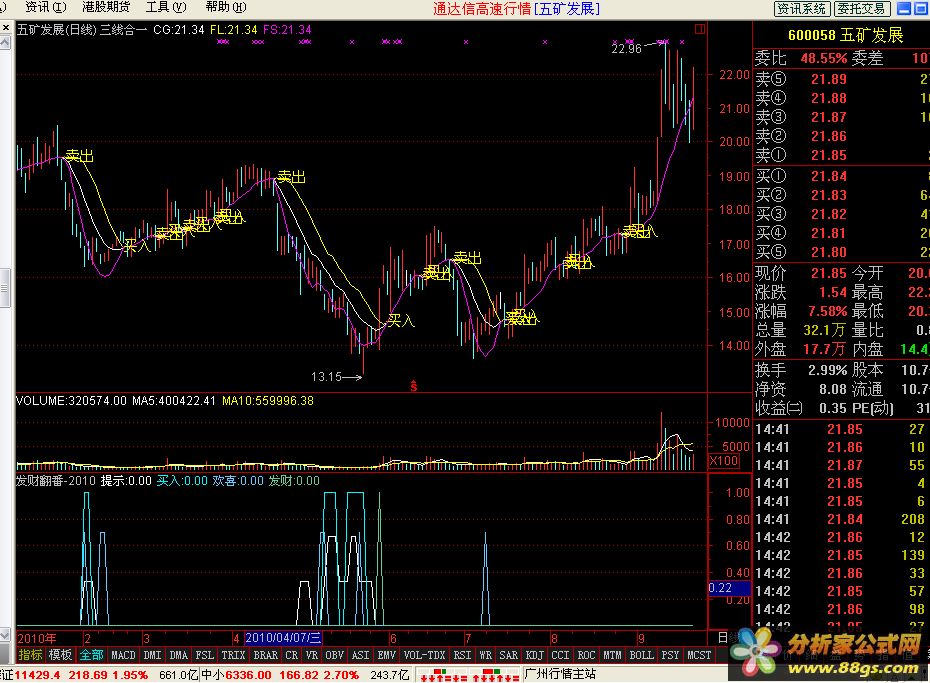Switch to the PSY indicator

point(671,655)
